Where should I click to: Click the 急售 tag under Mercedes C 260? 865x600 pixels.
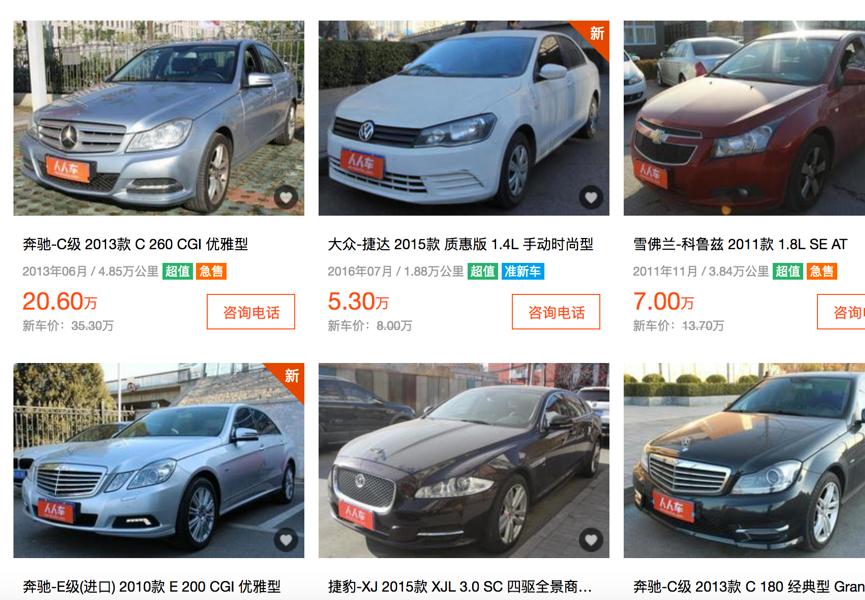(x=211, y=271)
